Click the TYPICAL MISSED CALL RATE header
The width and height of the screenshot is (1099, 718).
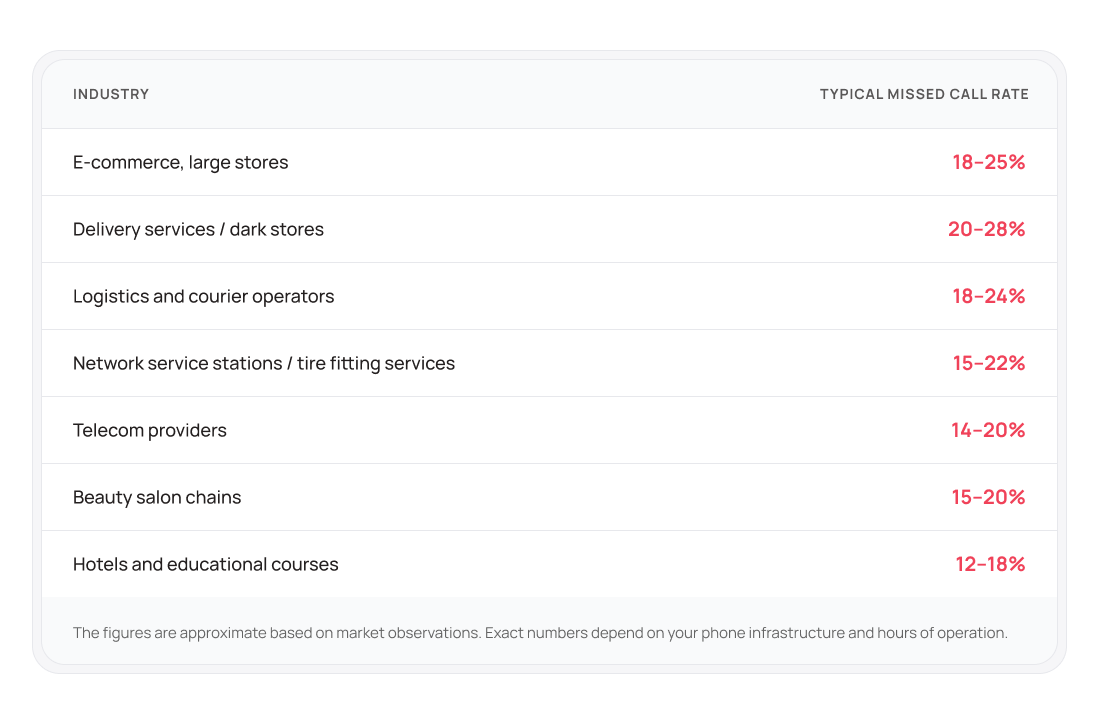point(924,94)
